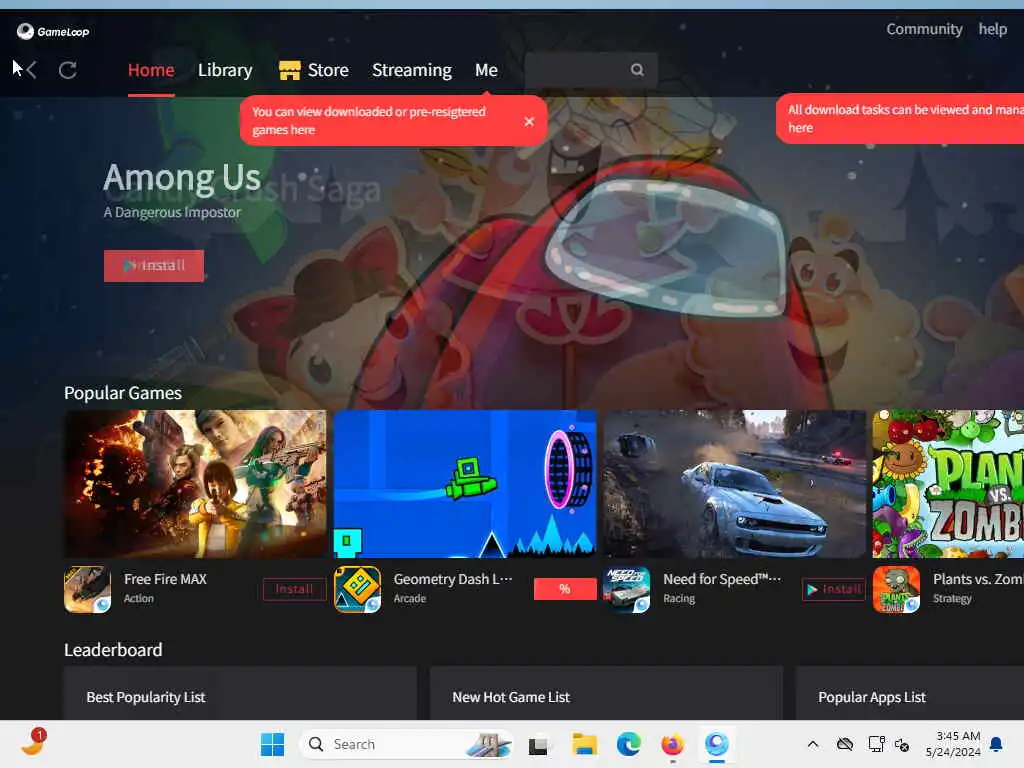Launch Microsoft Edge from the taskbar
The width and height of the screenshot is (1024, 768).
628,744
